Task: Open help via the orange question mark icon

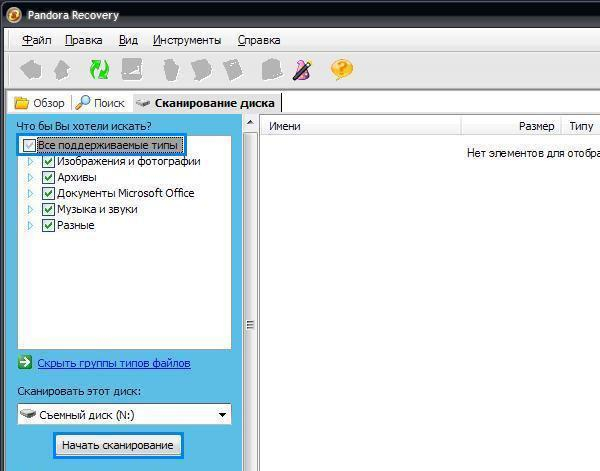Action: point(342,69)
